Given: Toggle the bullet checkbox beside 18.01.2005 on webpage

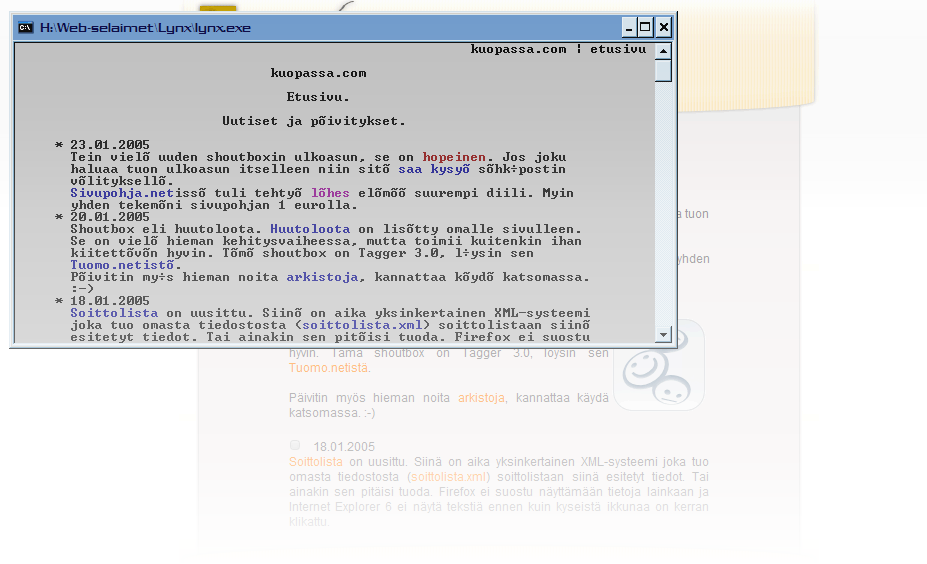Looking at the screenshot, I should [295, 445].
